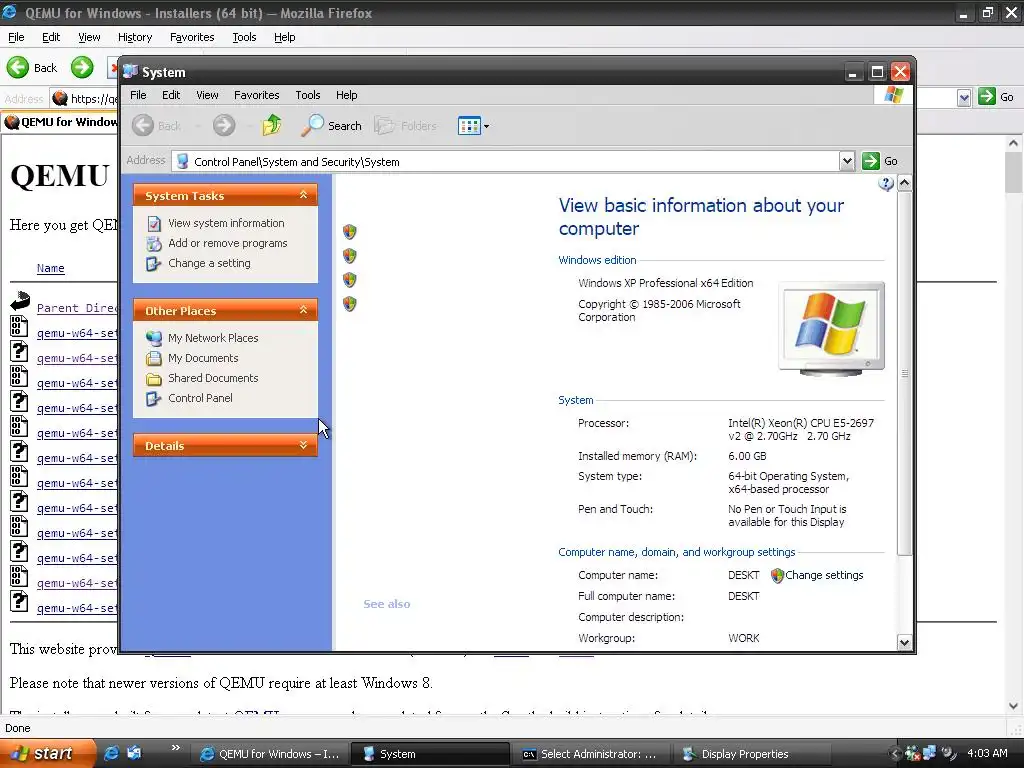Click the Shared Documents folder icon
This screenshot has width=1024, height=768.
coord(154,378)
